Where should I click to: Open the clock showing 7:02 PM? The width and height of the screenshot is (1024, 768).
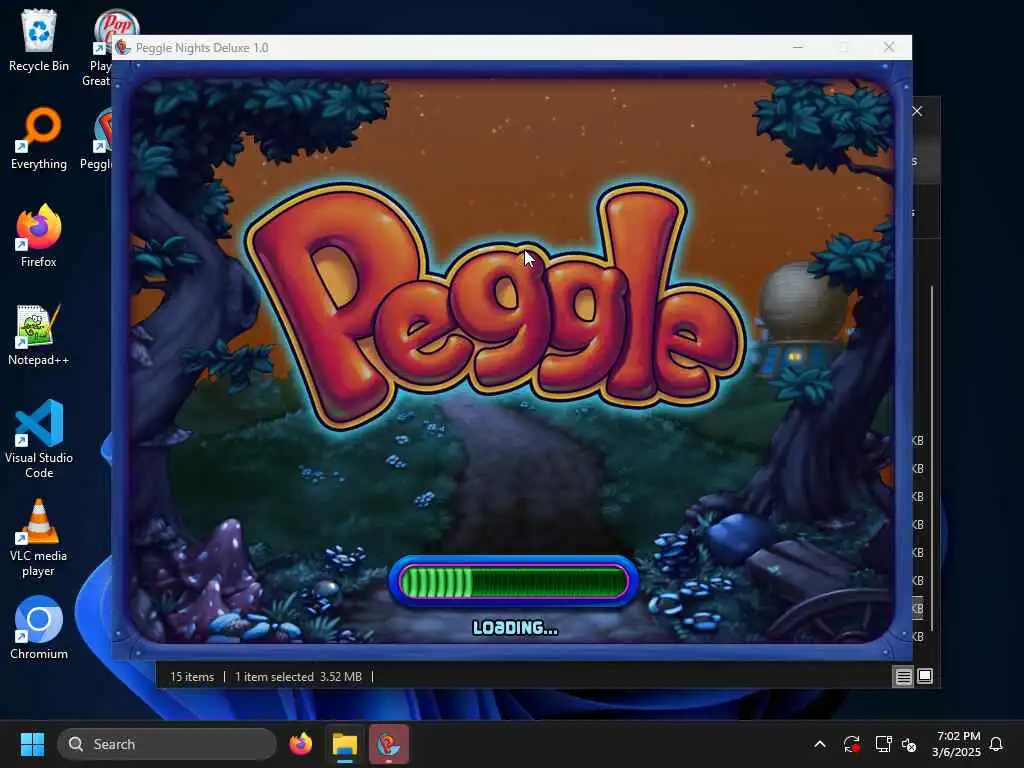pos(957,744)
